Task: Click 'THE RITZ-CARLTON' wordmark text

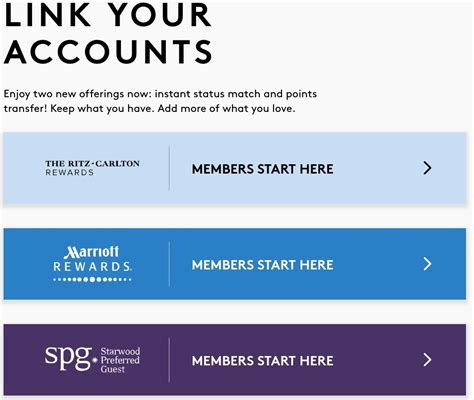Action: [x=92, y=164]
